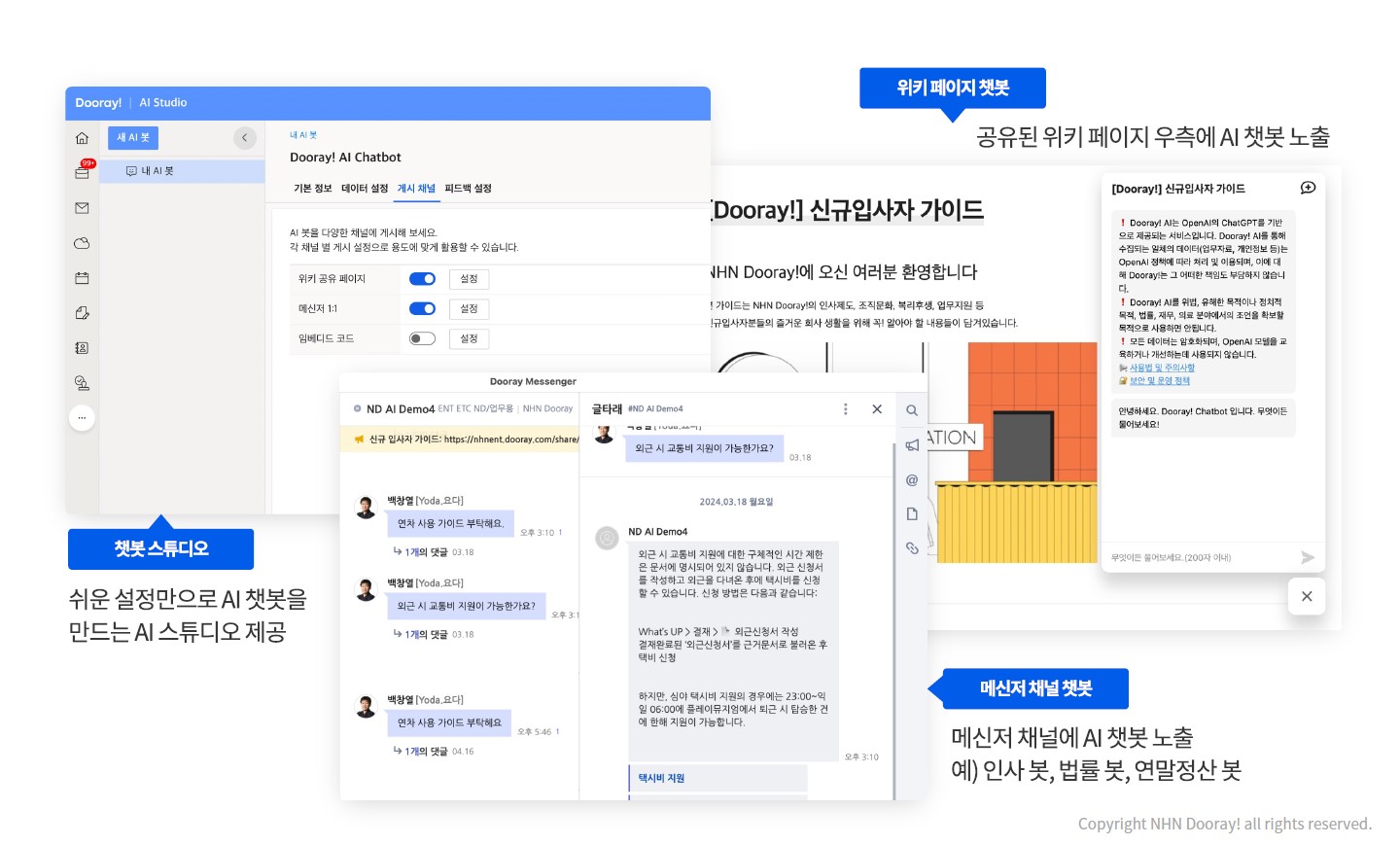This screenshot has height=845, width=1400.
Task: Send the chatbot message with arrow icon
Action: click(x=1308, y=558)
